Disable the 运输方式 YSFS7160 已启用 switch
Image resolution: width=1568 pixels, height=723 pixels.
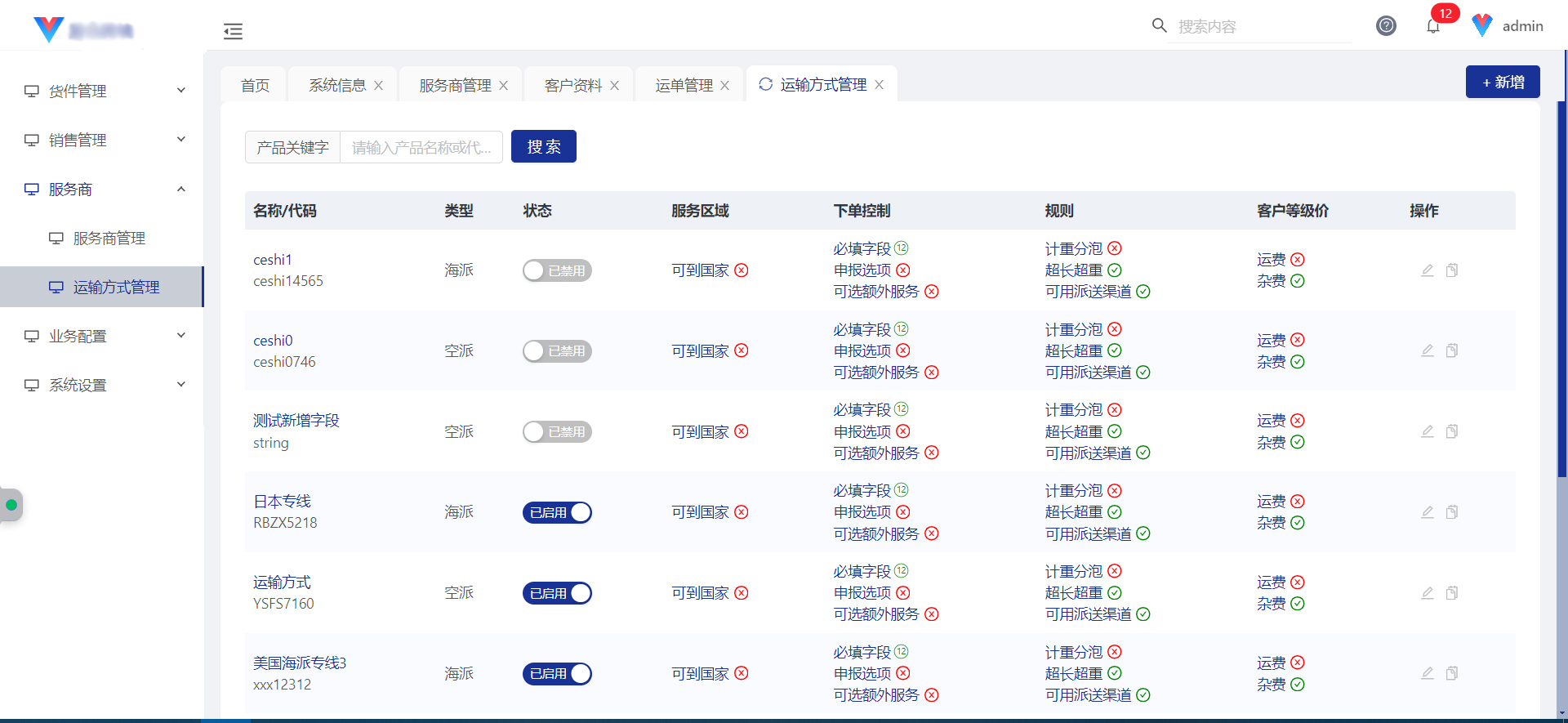tap(557, 593)
